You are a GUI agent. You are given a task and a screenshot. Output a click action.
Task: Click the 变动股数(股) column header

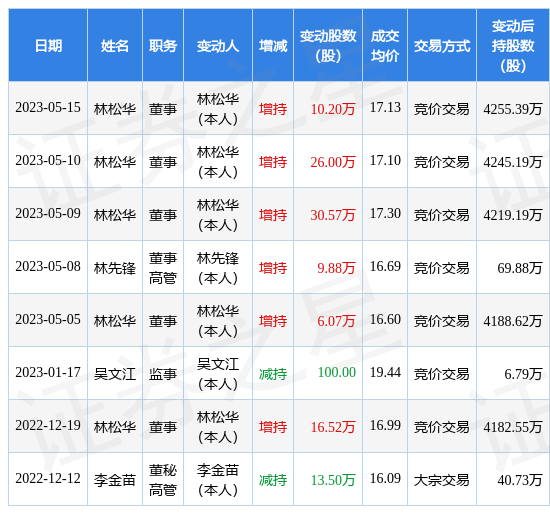point(328,46)
